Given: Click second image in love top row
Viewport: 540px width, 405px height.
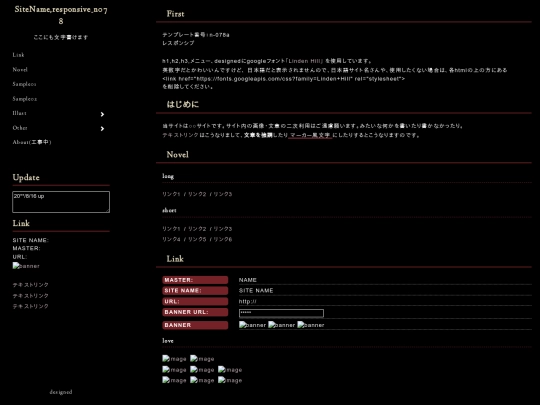Looking at the screenshot, I should [x=202, y=359].
